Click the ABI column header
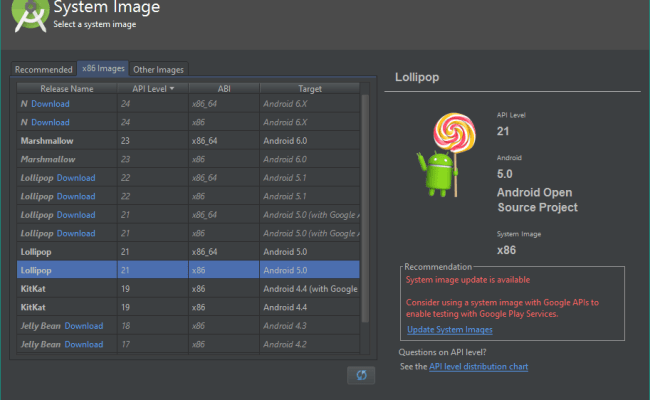This screenshot has width=650, height=400. click(x=224, y=88)
